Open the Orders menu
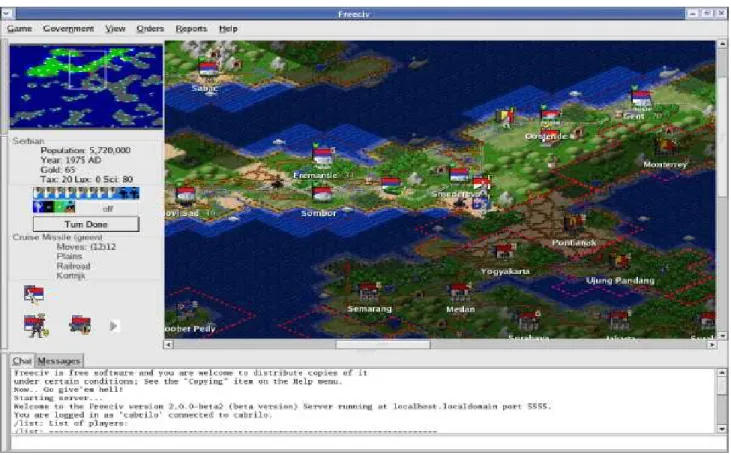731x455 pixels. [150, 29]
